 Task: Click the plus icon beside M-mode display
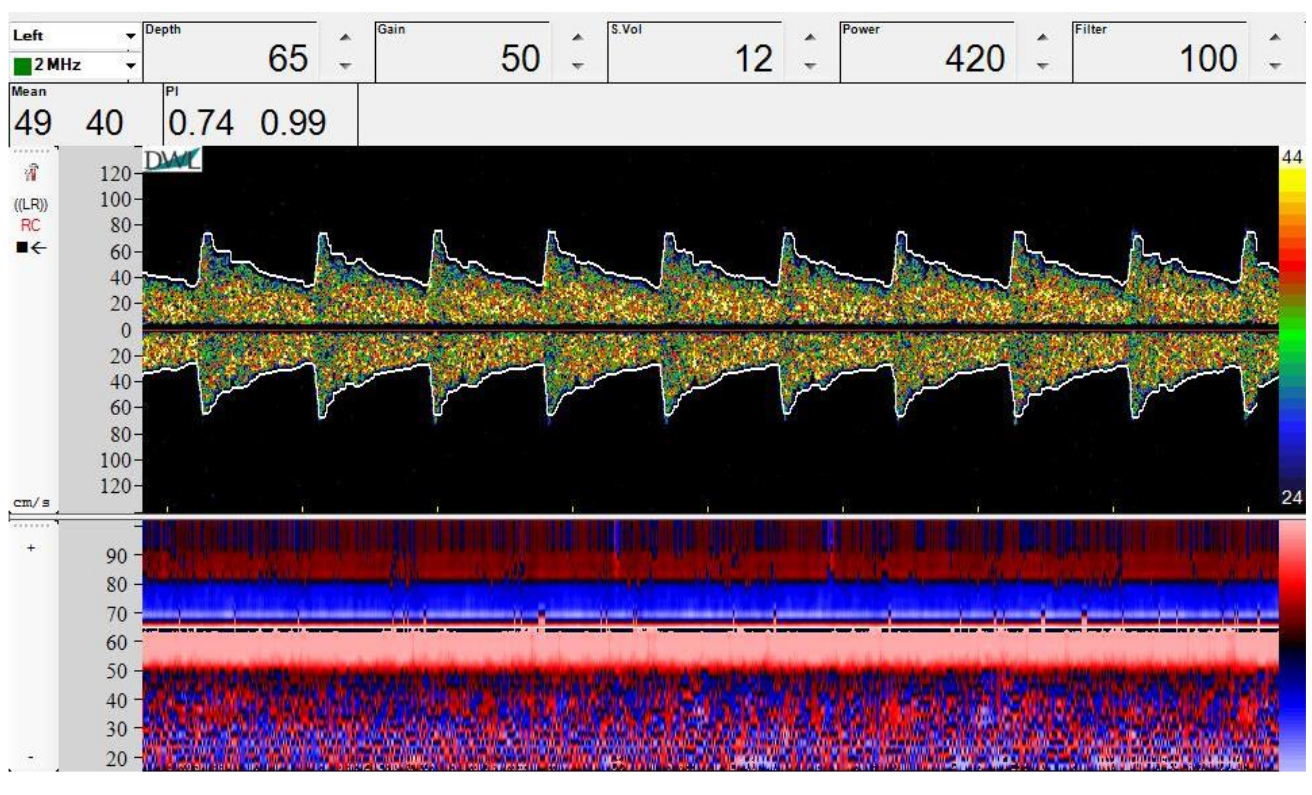point(30,548)
